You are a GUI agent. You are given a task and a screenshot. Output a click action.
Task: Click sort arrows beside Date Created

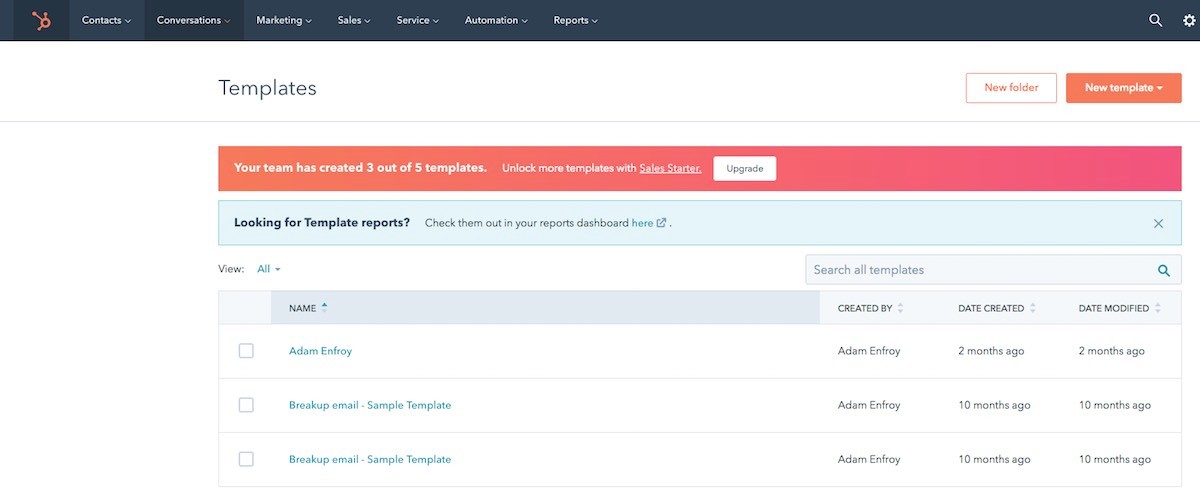point(1032,308)
